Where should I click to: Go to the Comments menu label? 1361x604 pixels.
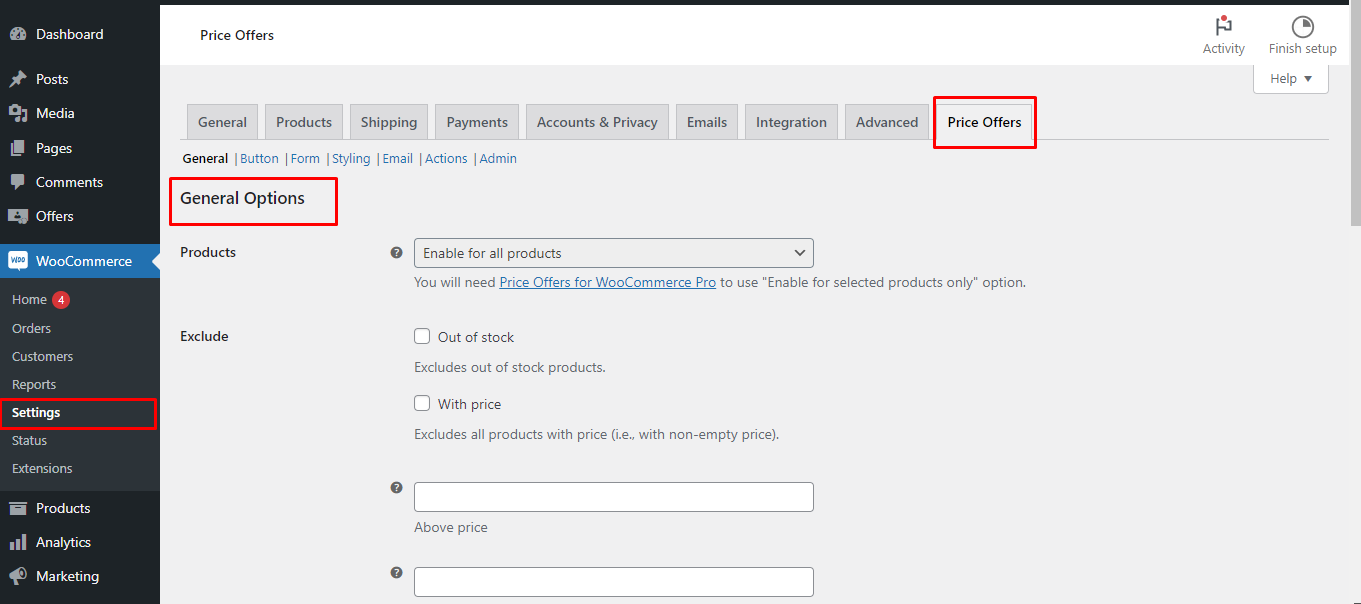[x=69, y=182]
